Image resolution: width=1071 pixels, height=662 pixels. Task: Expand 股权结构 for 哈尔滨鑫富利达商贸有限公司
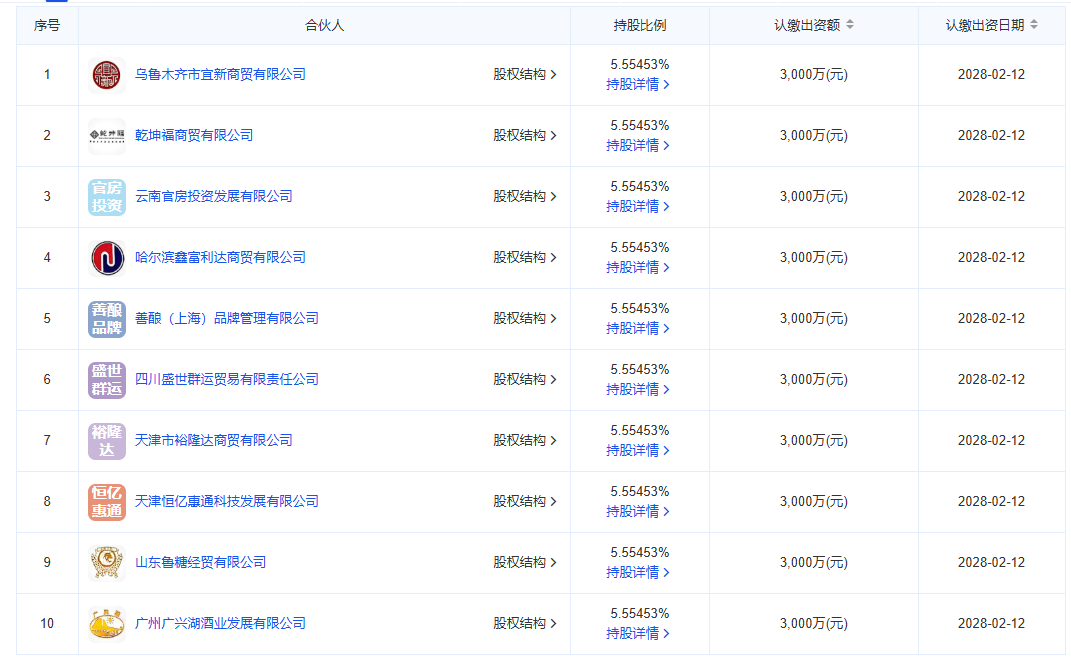tap(525, 258)
